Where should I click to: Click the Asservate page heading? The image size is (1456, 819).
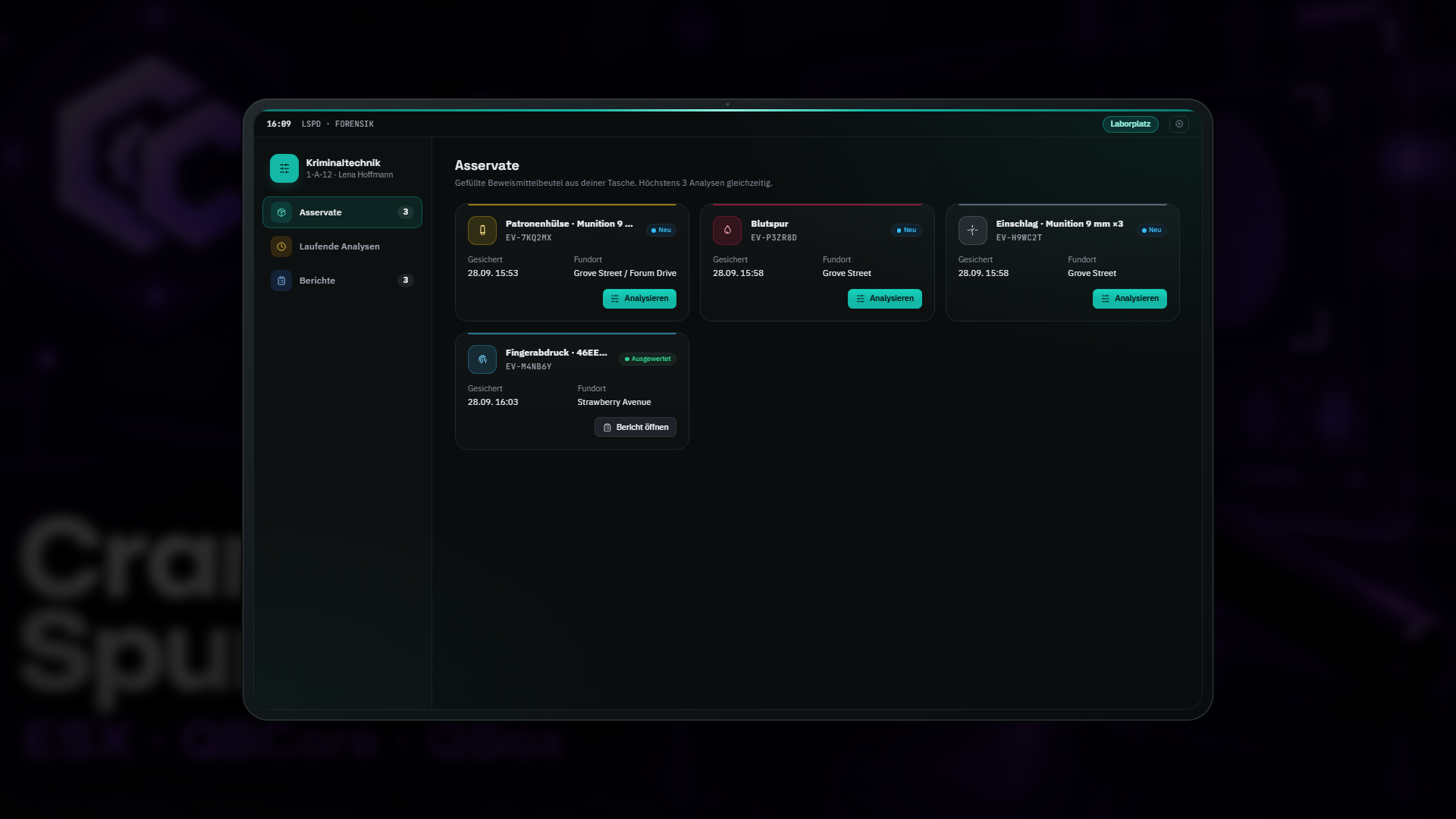point(487,166)
